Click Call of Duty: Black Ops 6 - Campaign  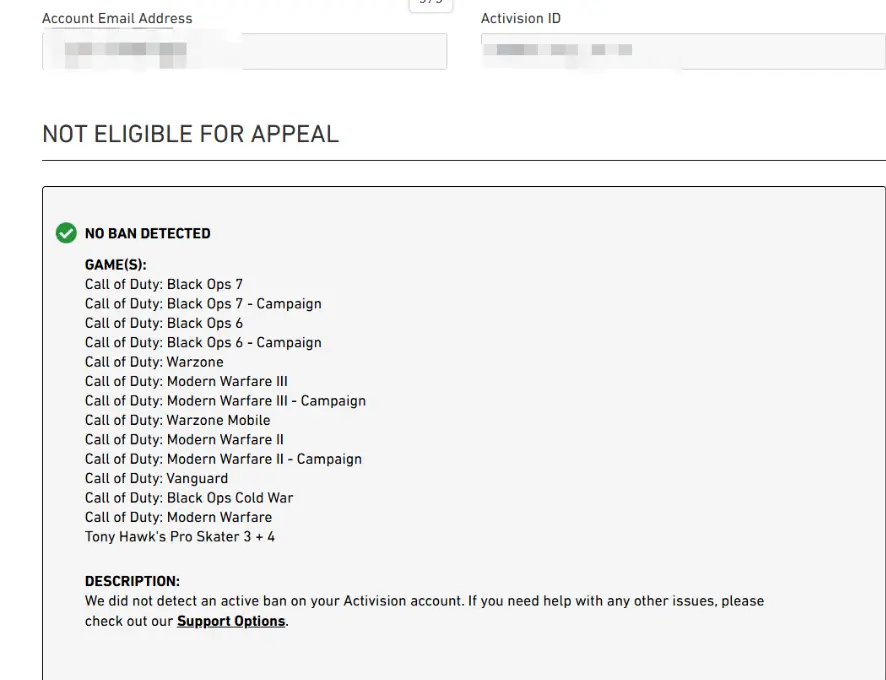click(x=203, y=343)
